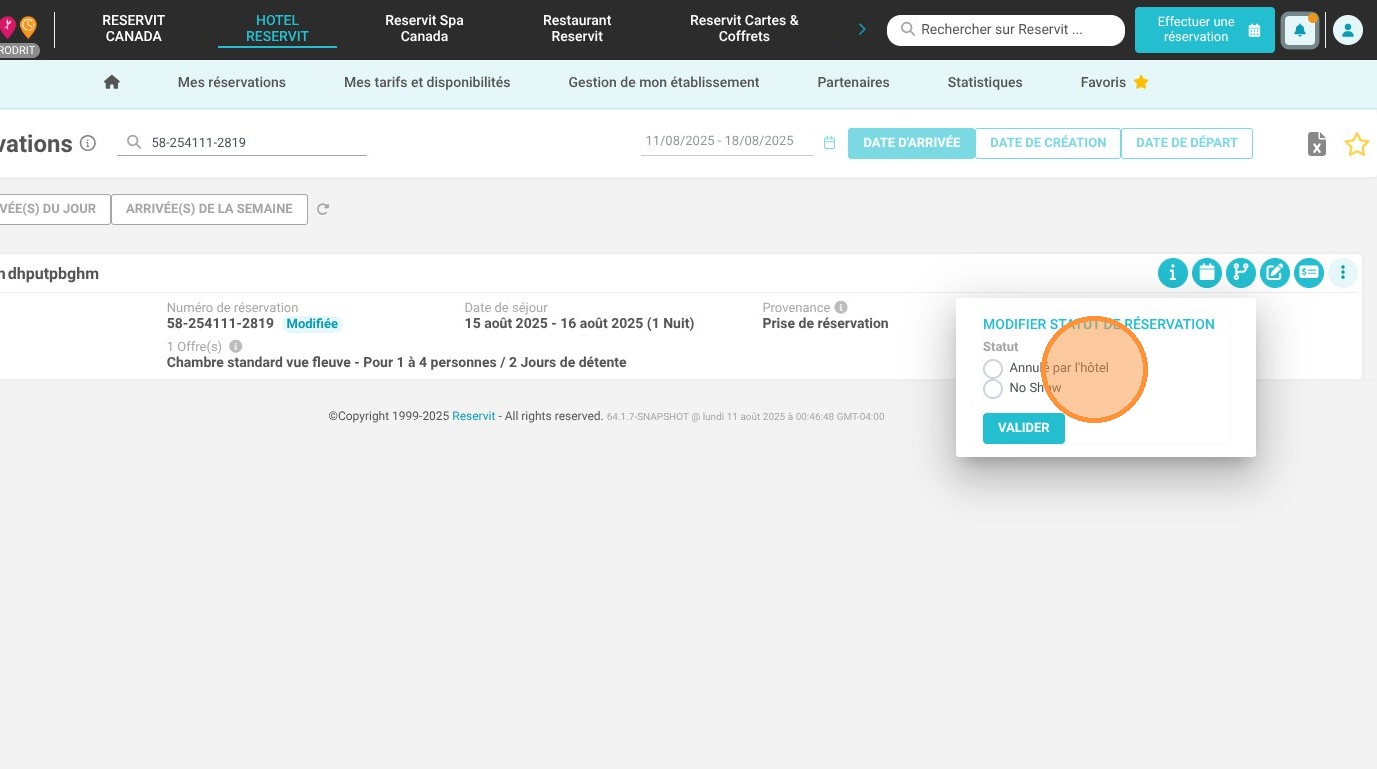Filter by DATE DE DÉPART
Image resolution: width=1377 pixels, height=769 pixels.
click(x=1187, y=143)
